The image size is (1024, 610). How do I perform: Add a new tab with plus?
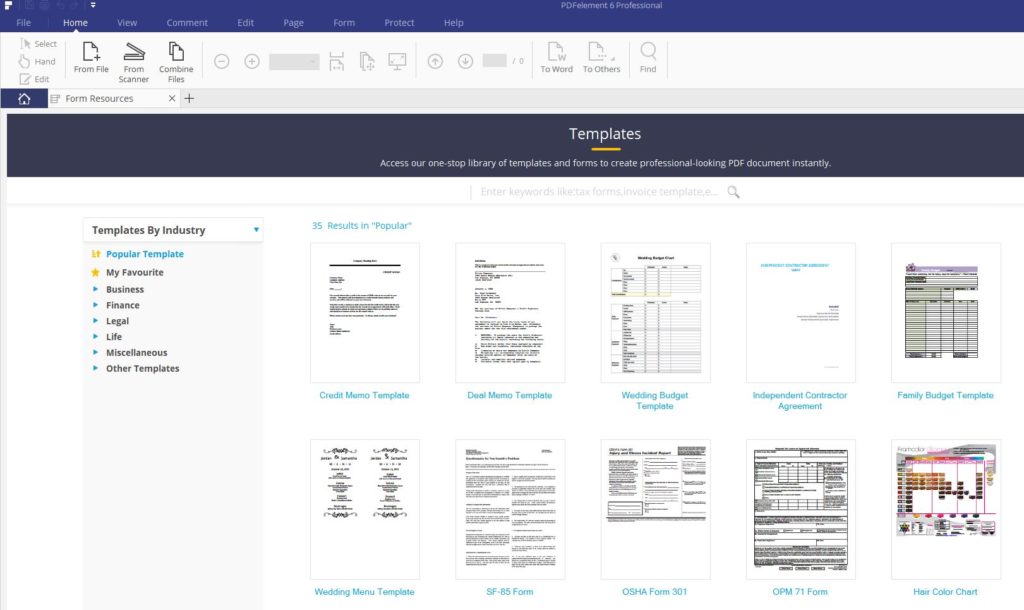(x=189, y=99)
